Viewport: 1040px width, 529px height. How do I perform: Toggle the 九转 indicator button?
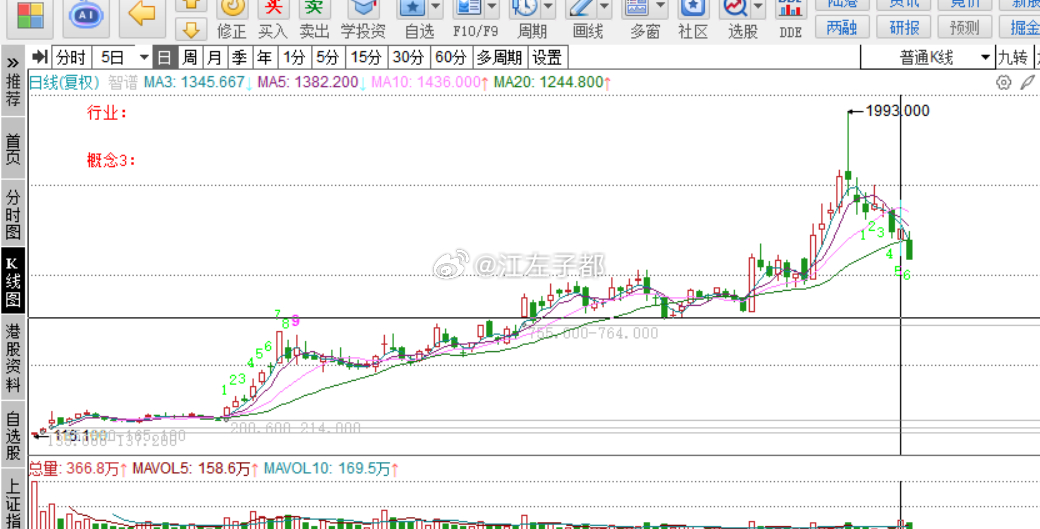(x=1015, y=58)
